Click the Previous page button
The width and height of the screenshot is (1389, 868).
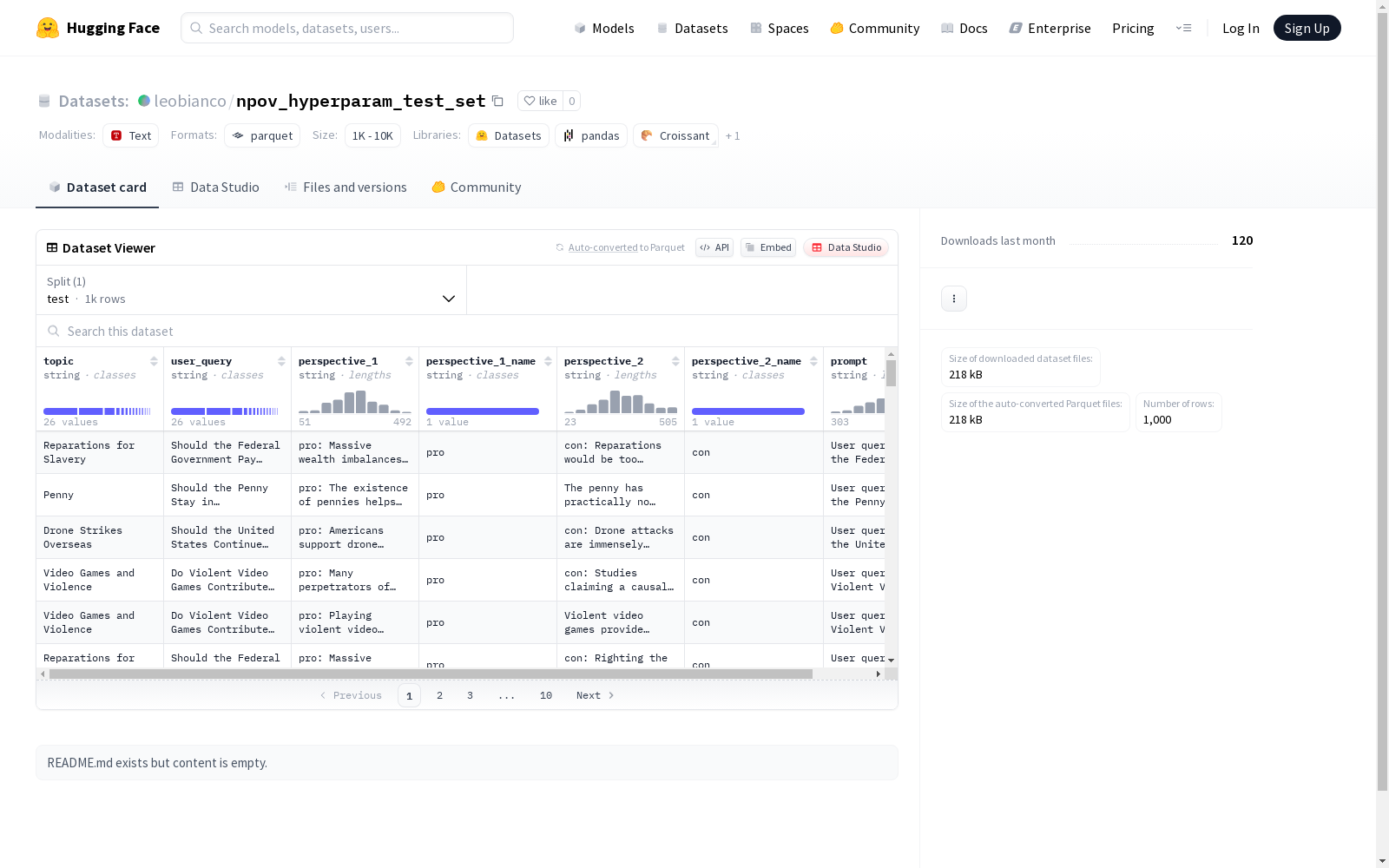(351, 695)
